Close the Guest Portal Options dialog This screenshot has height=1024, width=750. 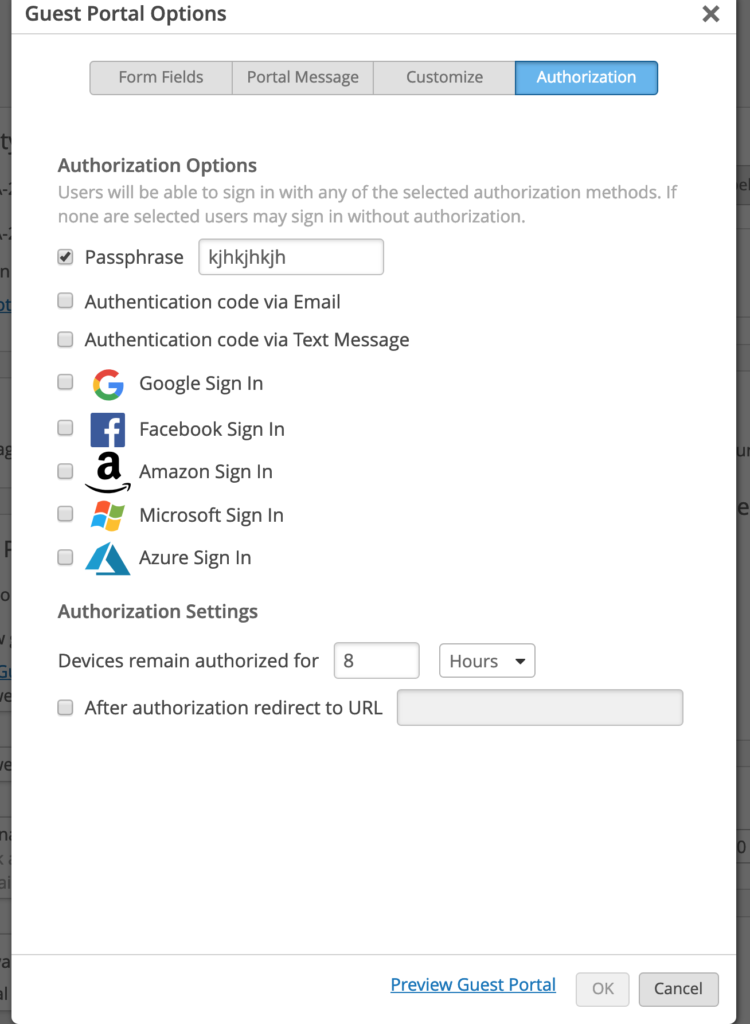[711, 14]
